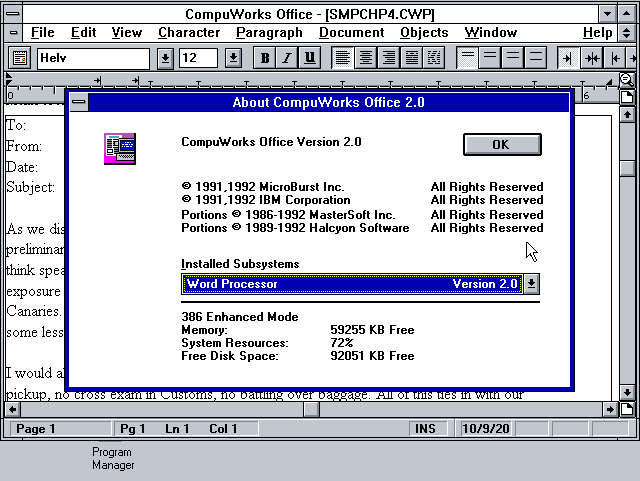The image size is (640, 481).
Task: Click the horizontal scrollbar right arrow
Action: (610, 409)
